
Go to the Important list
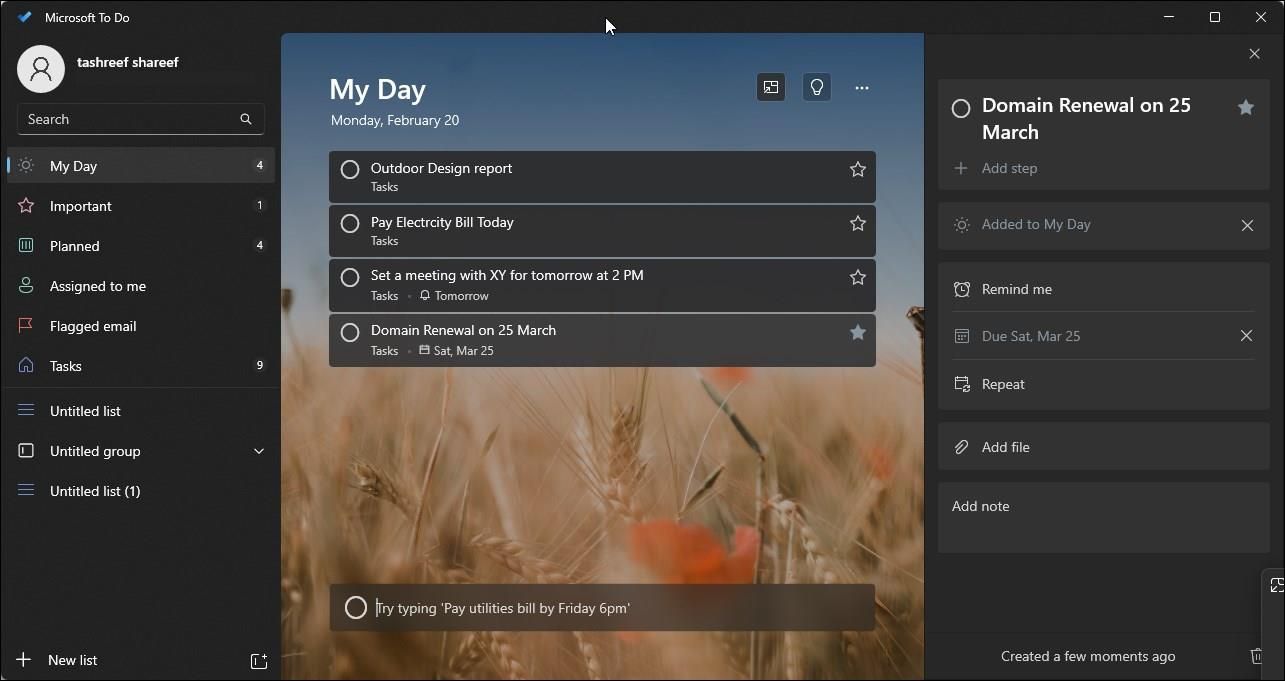coord(81,206)
